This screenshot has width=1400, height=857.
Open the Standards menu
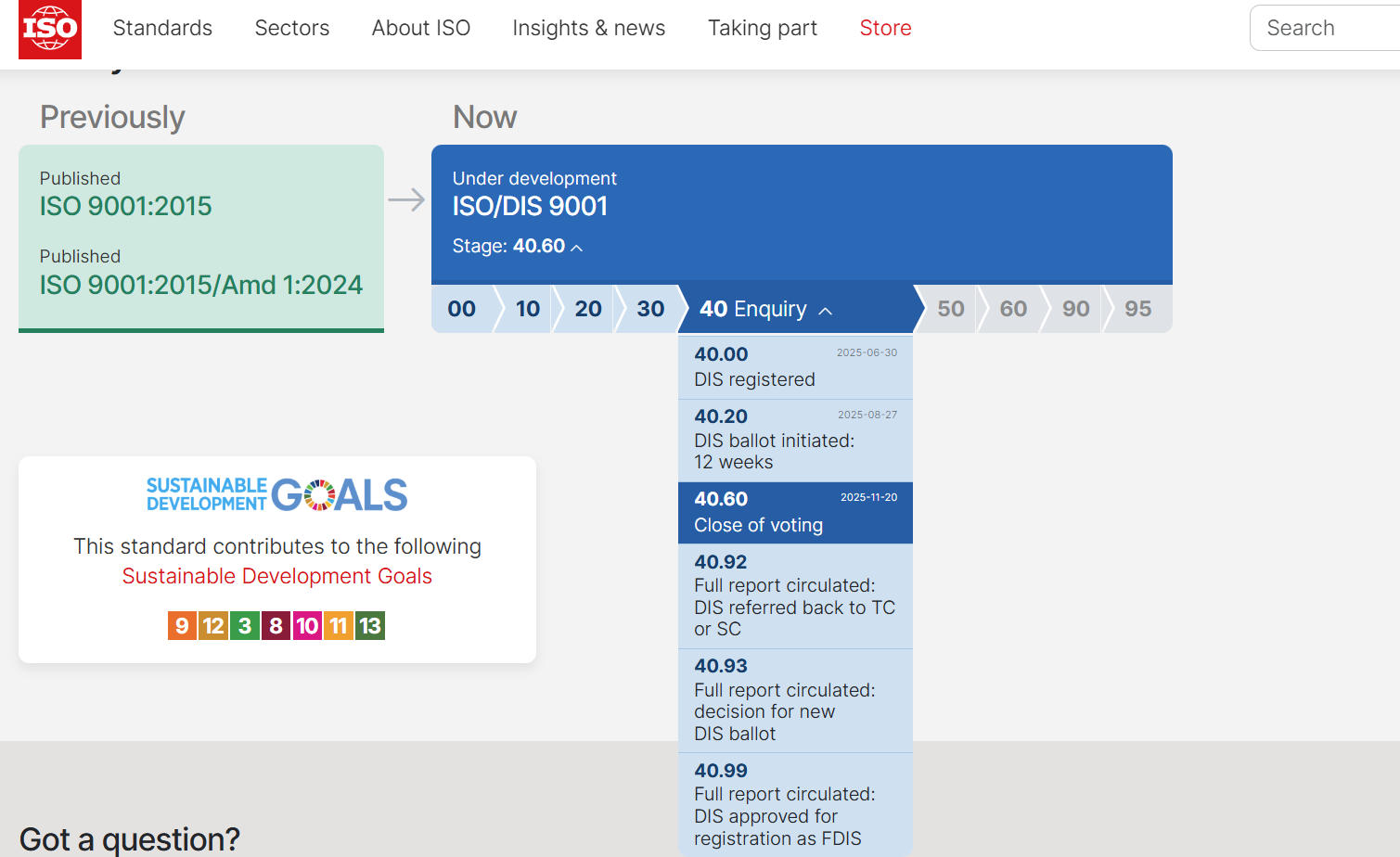point(162,28)
